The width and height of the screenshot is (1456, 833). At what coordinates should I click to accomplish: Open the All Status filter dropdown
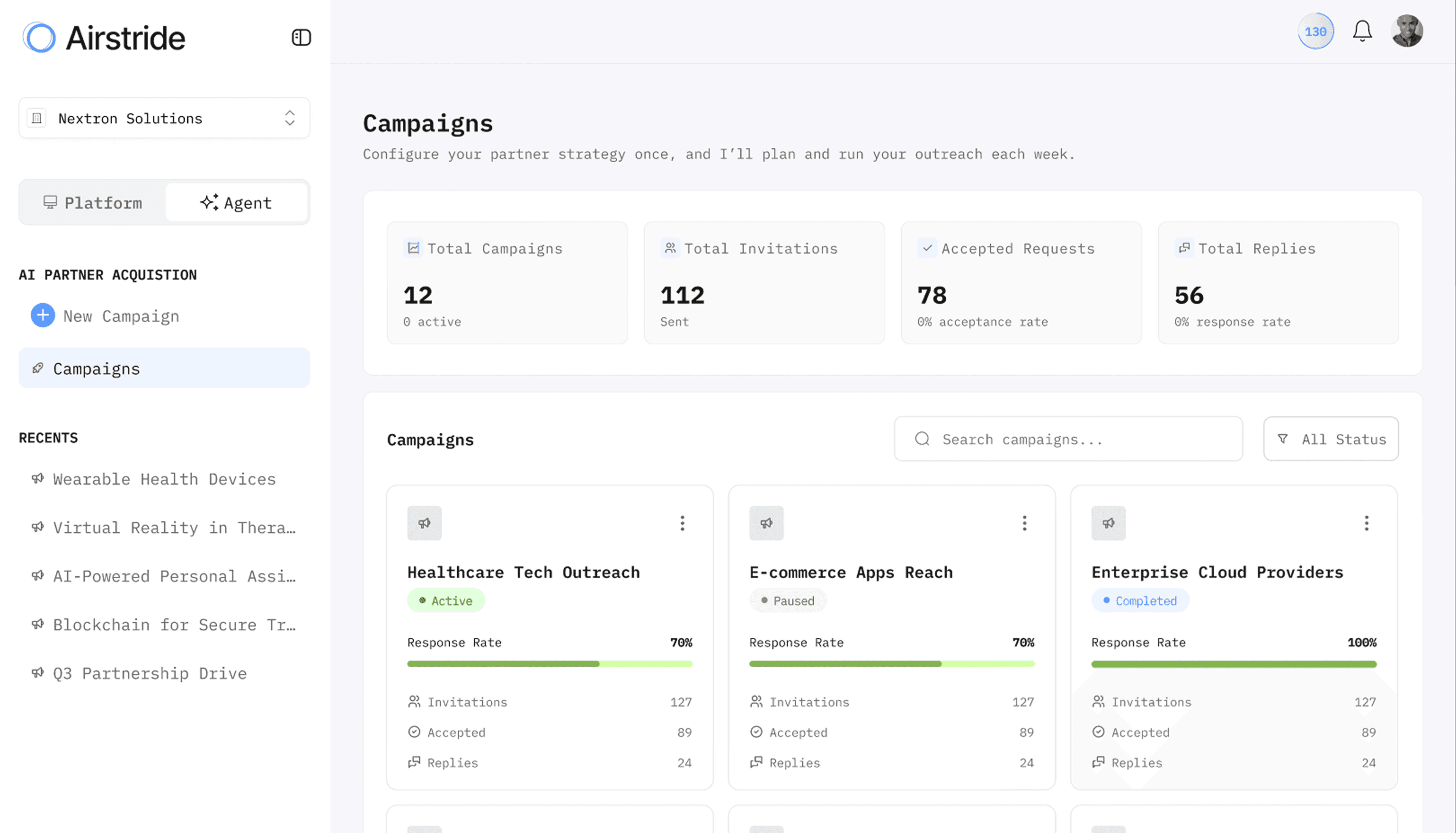click(1331, 439)
